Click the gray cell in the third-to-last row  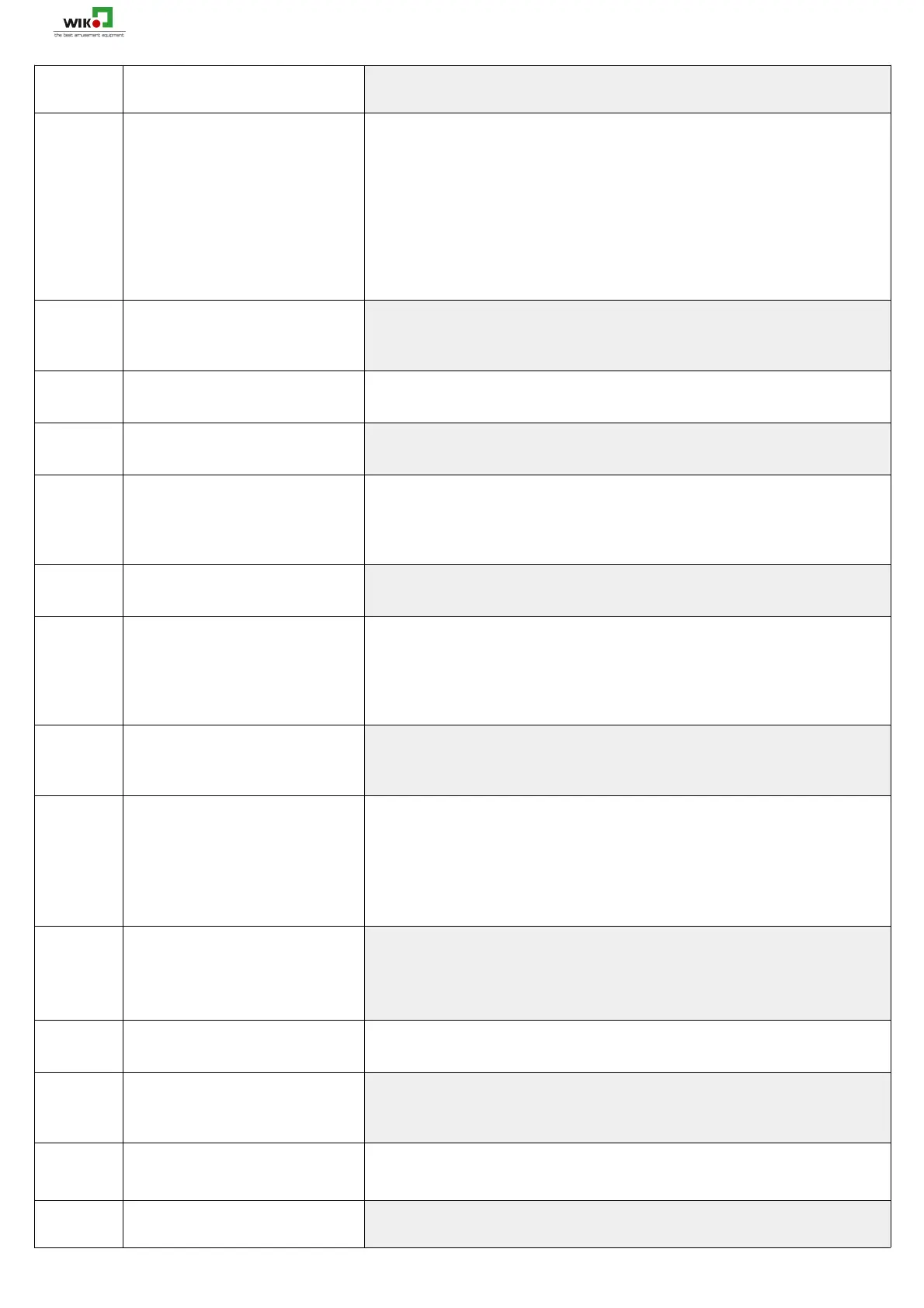[x=627, y=1108]
